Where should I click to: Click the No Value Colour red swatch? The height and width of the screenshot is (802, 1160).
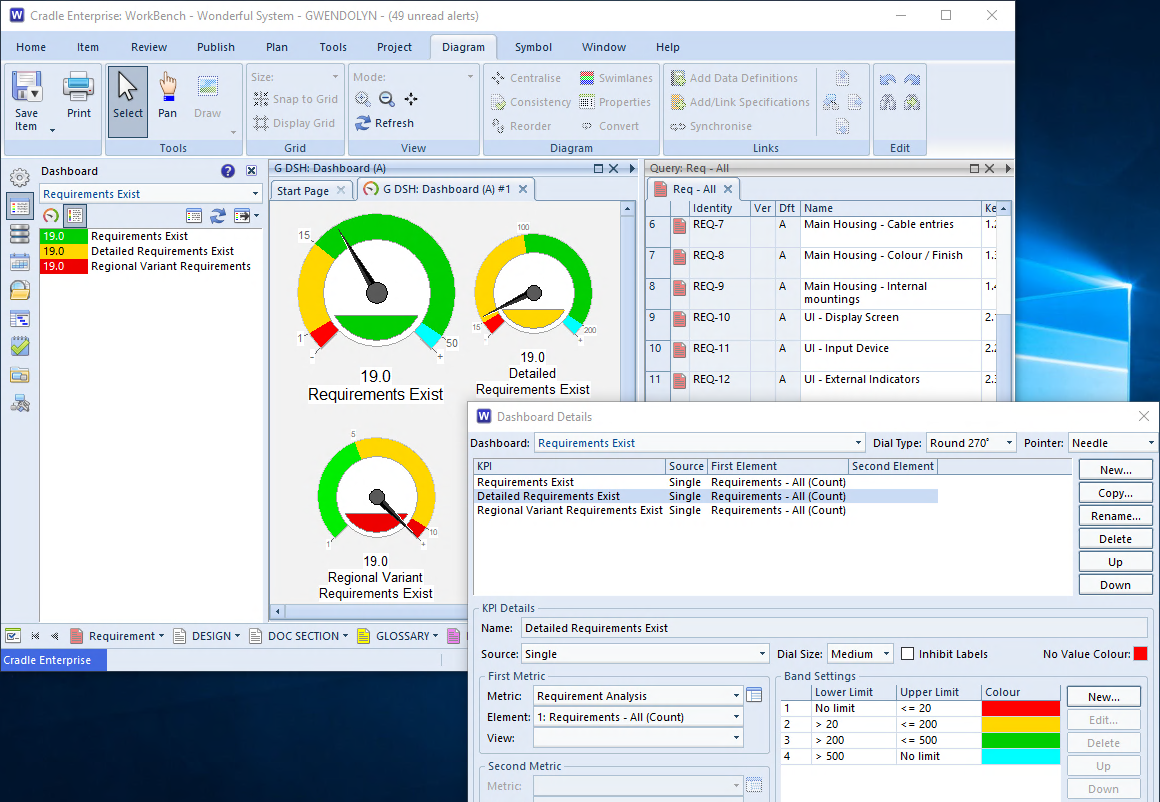point(1140,654)
